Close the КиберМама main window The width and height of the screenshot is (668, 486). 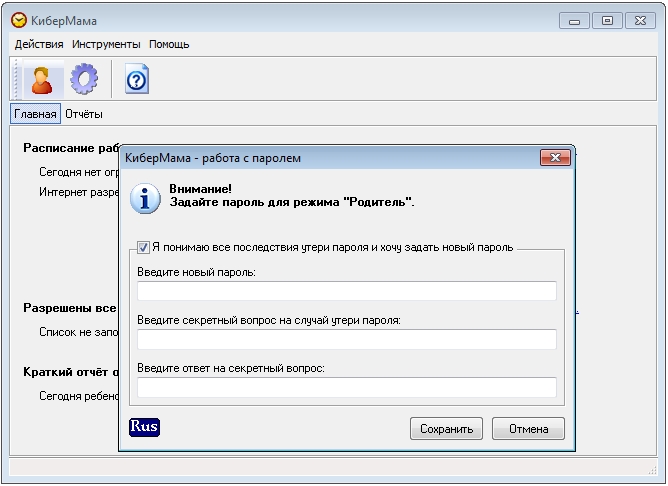pos(640,21)
